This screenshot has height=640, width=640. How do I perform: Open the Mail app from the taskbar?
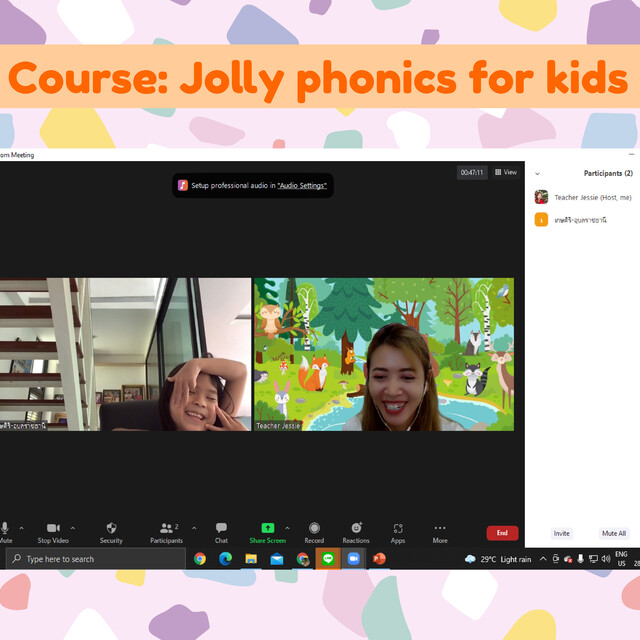[277, 559]
